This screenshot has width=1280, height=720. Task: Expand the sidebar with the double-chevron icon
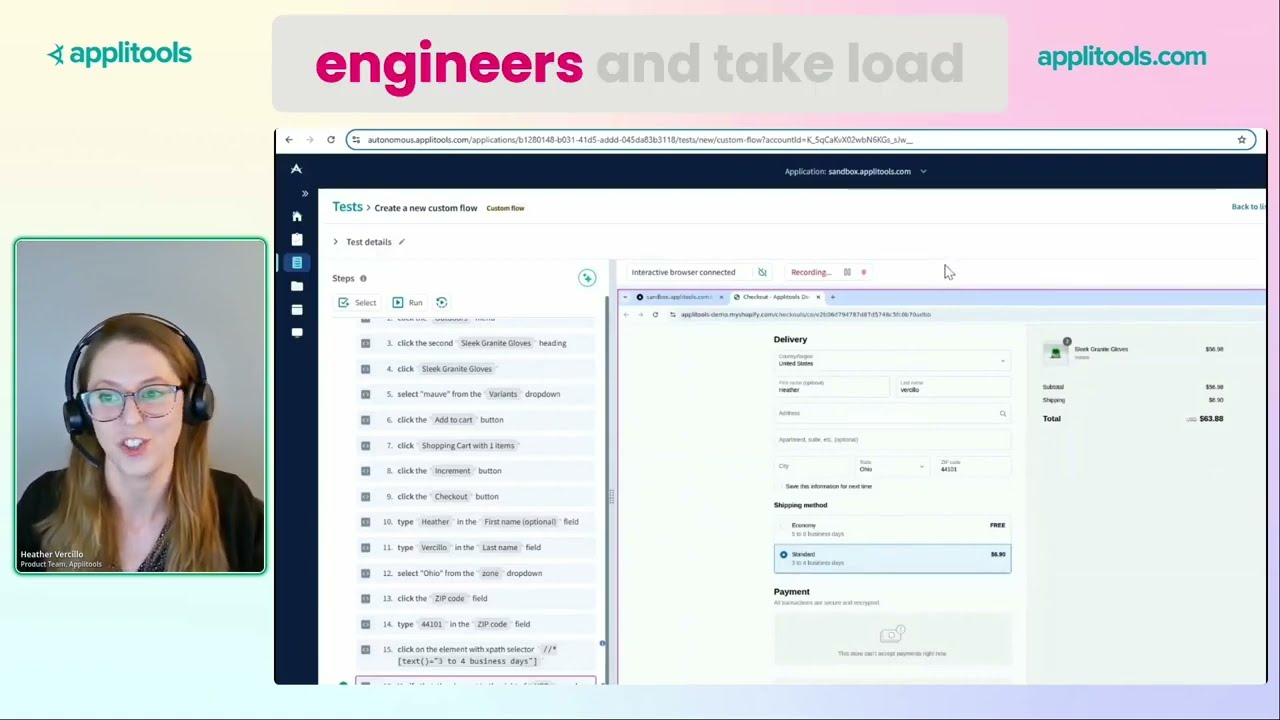click(x=305, y=193)
